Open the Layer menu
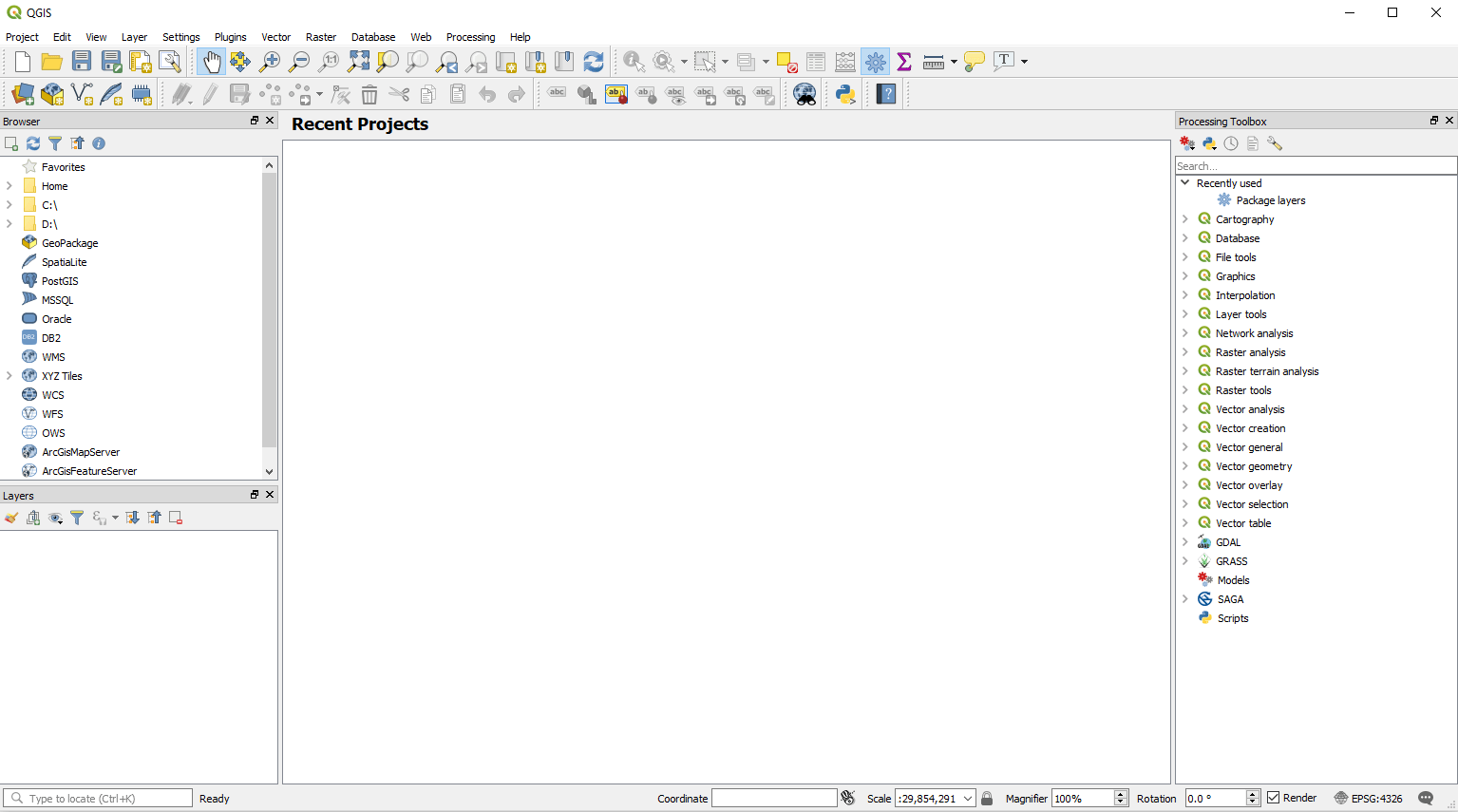 click(134, 37)
